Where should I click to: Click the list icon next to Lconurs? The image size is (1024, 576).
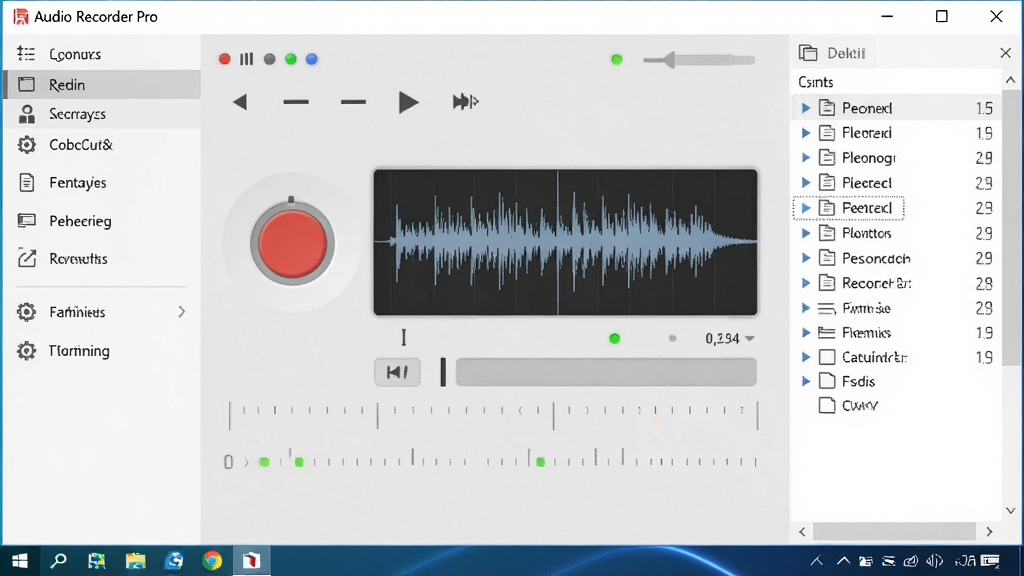coord(26,54)
